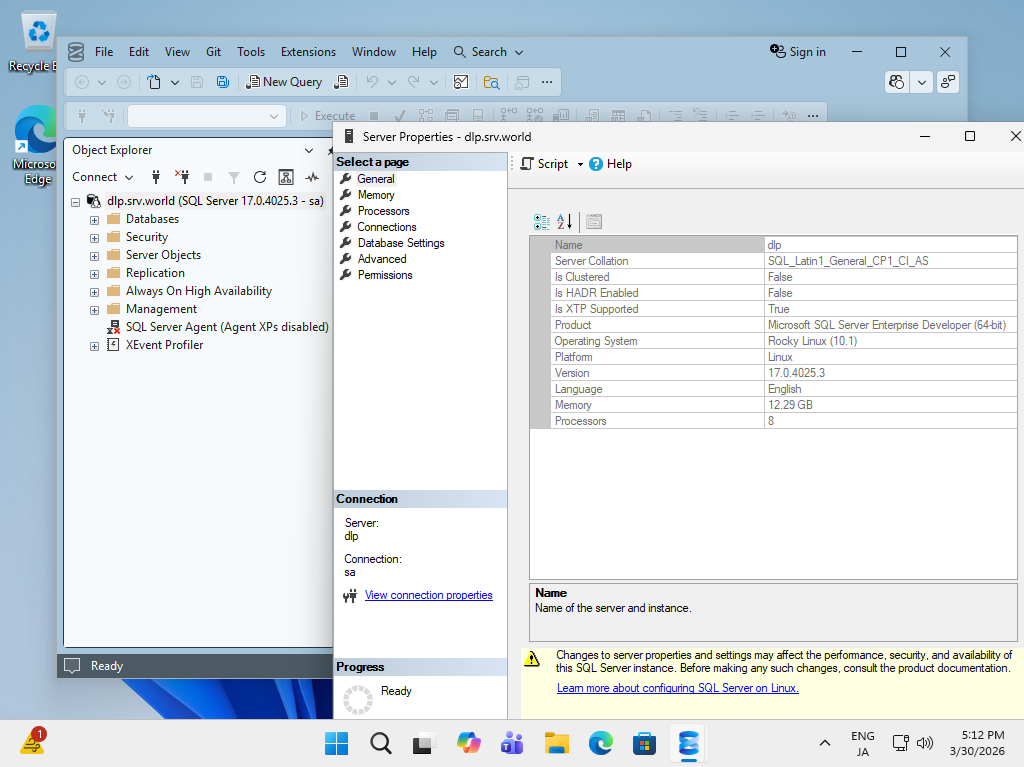
Task: Expand the Replication node
Action: 94,274
